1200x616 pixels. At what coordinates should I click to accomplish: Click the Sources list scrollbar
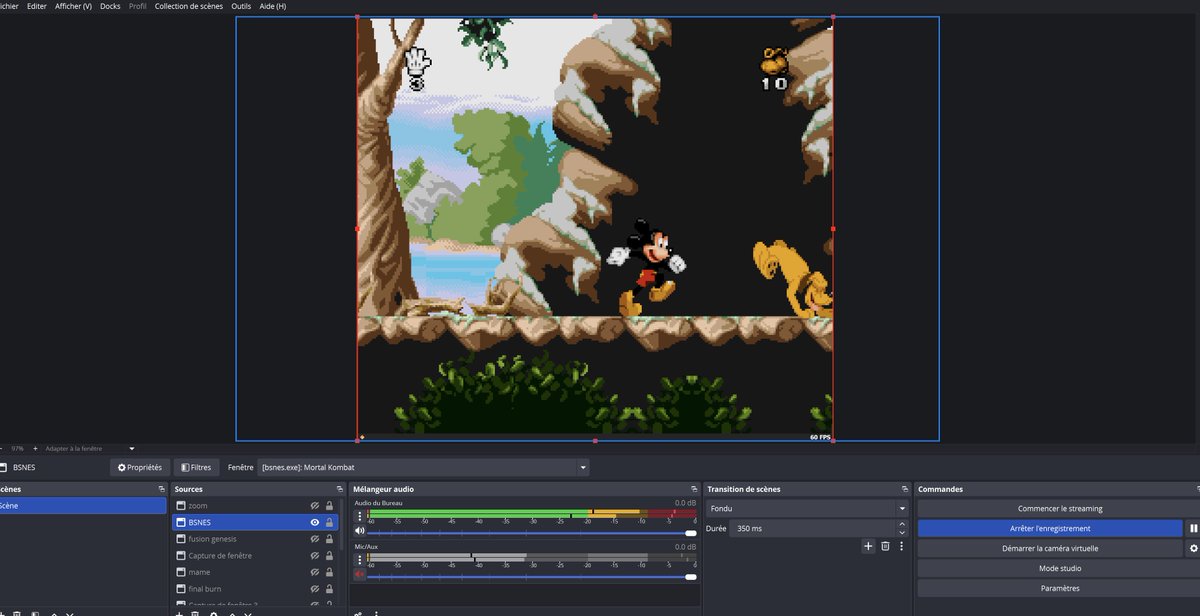(342, 525)
